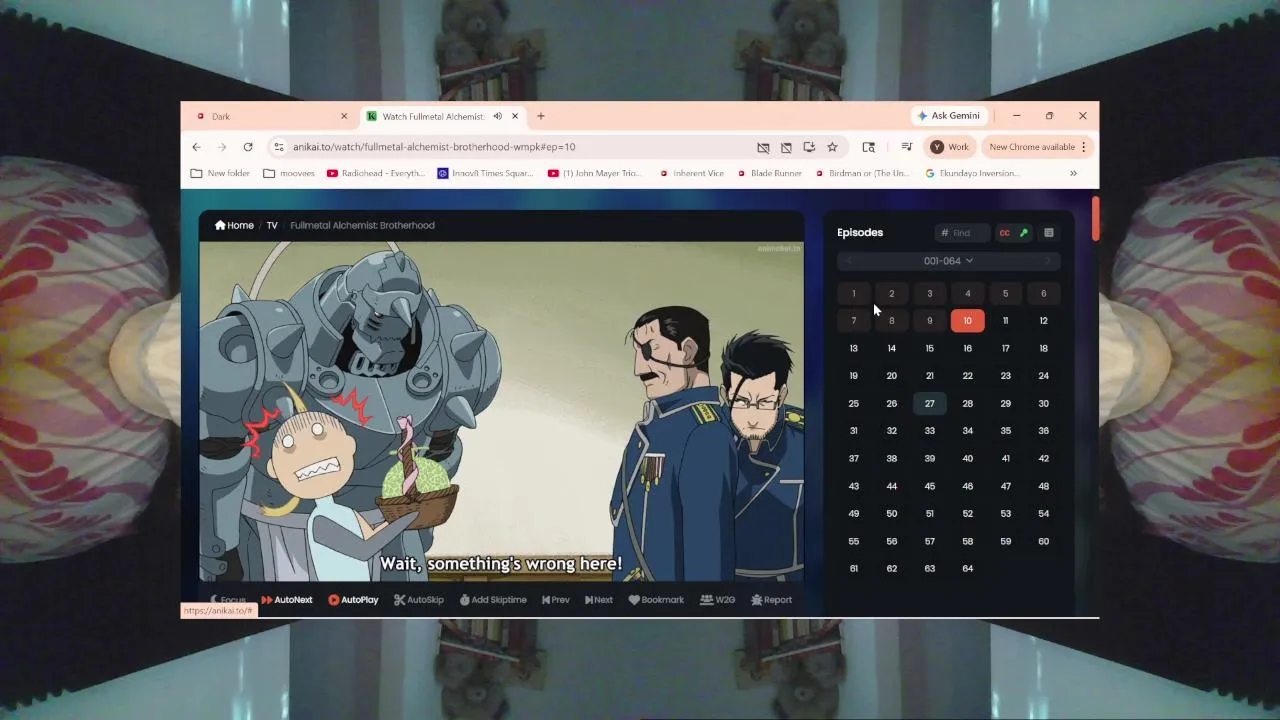Image resolution: width=1280 pixels, height=720 pixels.
Task: Click the blocked-content icon next to the camera icon
Action: (x=786, y=147)
